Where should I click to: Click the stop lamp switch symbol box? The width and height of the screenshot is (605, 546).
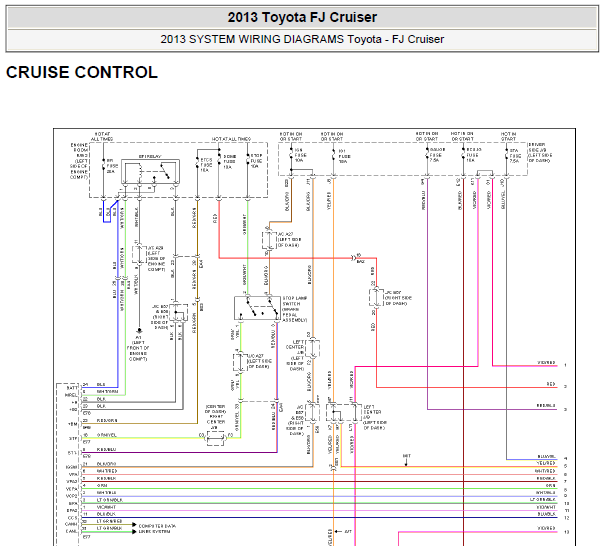[x=257, y=308]
